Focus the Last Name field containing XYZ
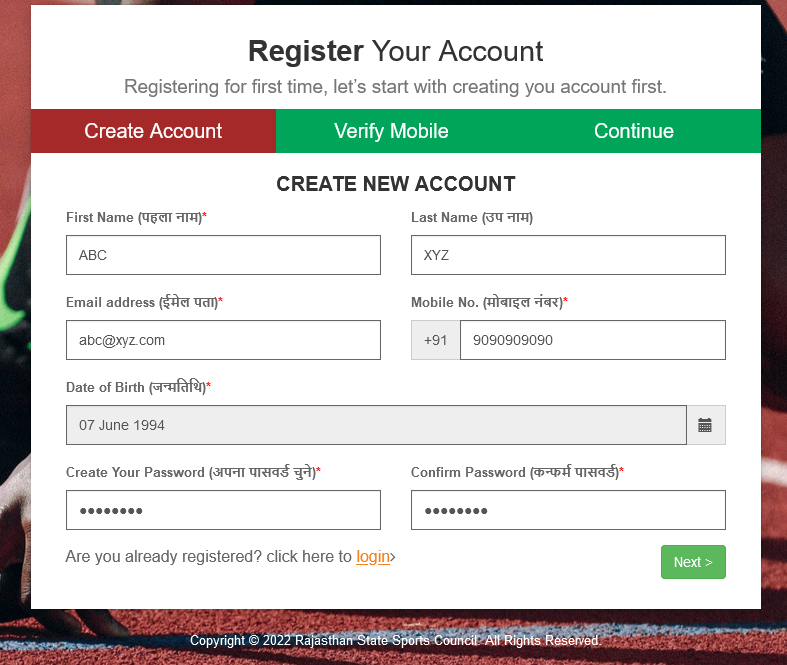The height and width of the screenshot is (665, 787). (x=568, y=255)
